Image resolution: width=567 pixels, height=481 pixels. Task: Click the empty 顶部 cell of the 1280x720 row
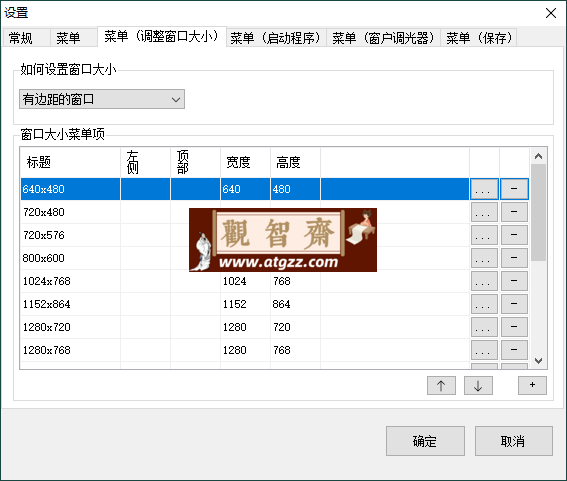(195, 327)
